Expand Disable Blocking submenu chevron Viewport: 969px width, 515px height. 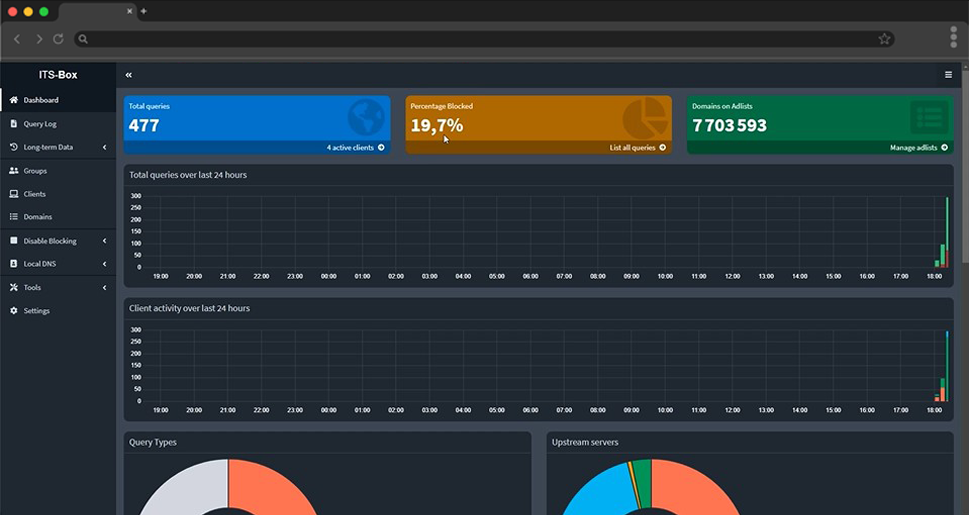pyautogui.click(x=104, y=240)
